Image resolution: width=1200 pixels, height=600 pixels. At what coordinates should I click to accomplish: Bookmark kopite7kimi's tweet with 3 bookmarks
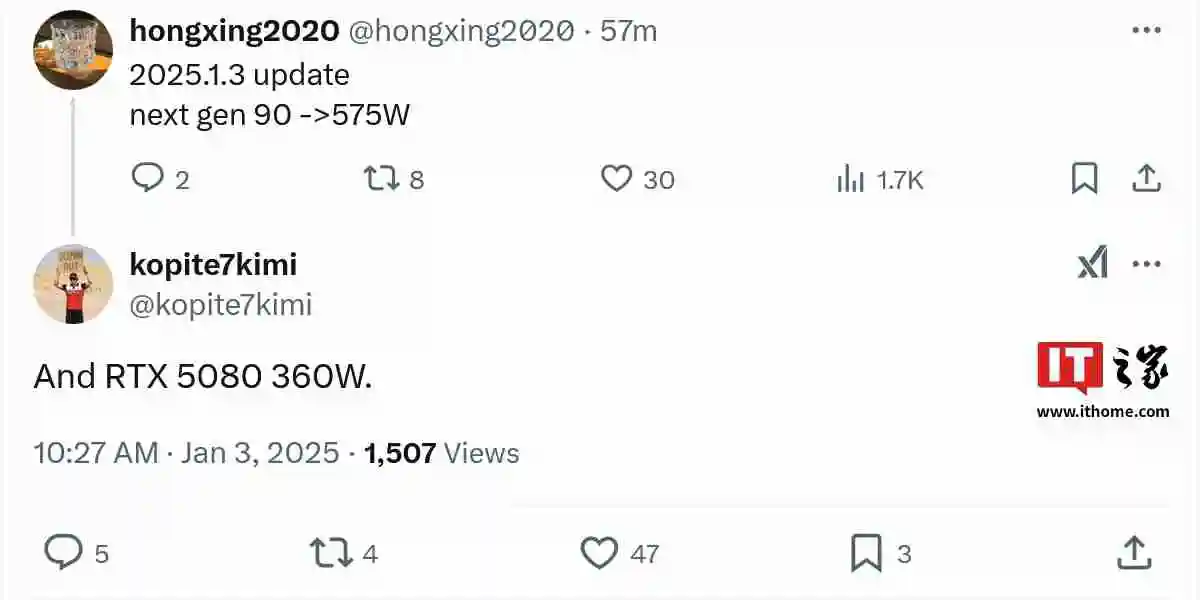pyautogui.click(x=866, y=552)
